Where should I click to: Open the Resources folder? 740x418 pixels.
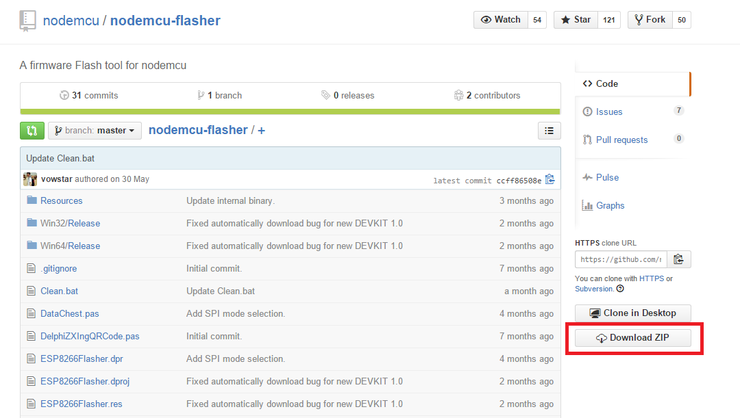[61, 201]
